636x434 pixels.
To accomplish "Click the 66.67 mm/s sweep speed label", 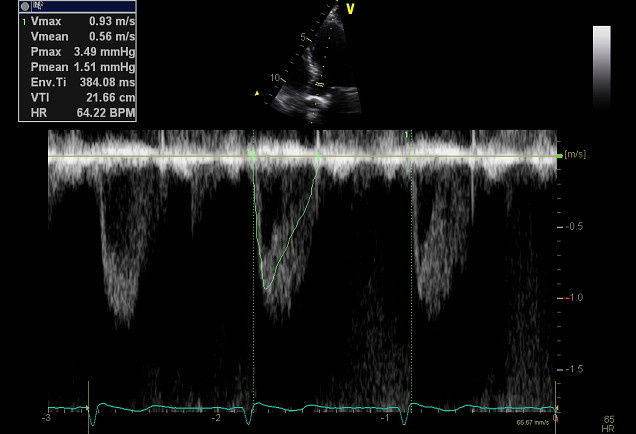I will tap(531, 423).
